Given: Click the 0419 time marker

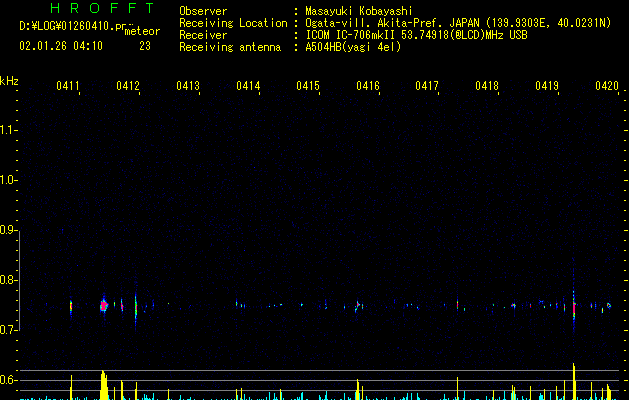Looking at the screenshot, I should 547,85.
